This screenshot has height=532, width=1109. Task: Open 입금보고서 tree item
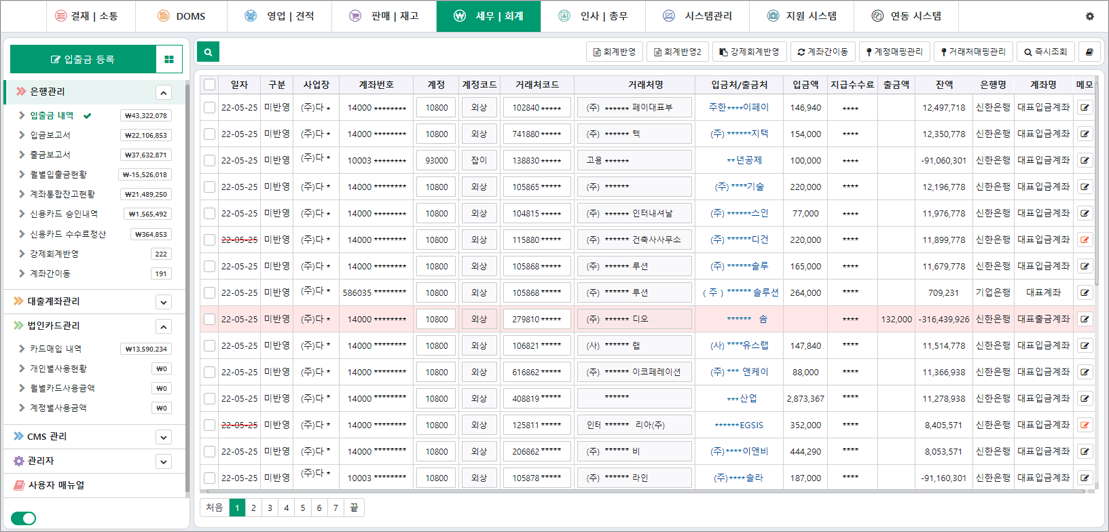click(x=50, y=134)
